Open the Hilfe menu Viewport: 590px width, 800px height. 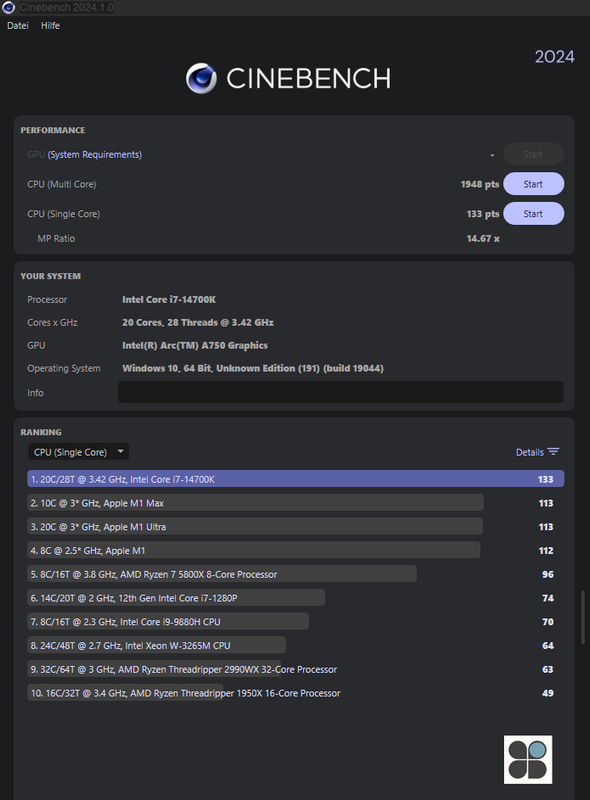(x=50, y=26)
